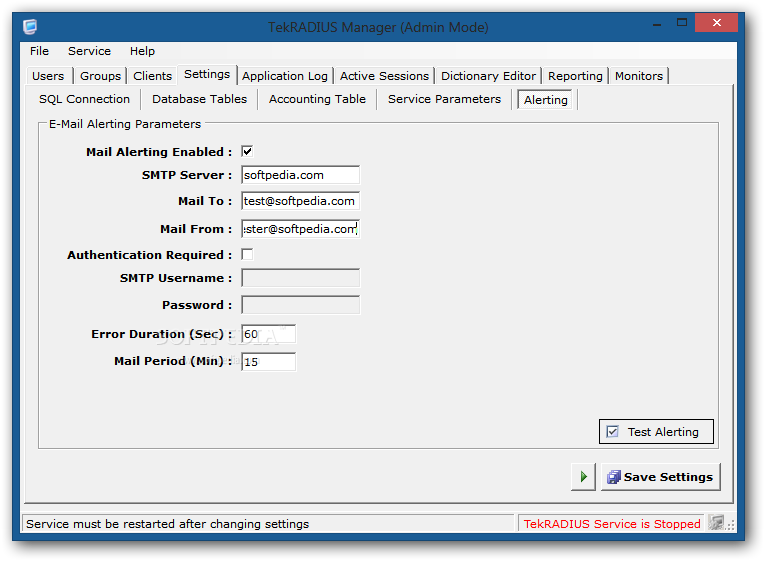Click the TekRADIUS app icon in title bar
The image size is (765, 561).
point(30,26)
